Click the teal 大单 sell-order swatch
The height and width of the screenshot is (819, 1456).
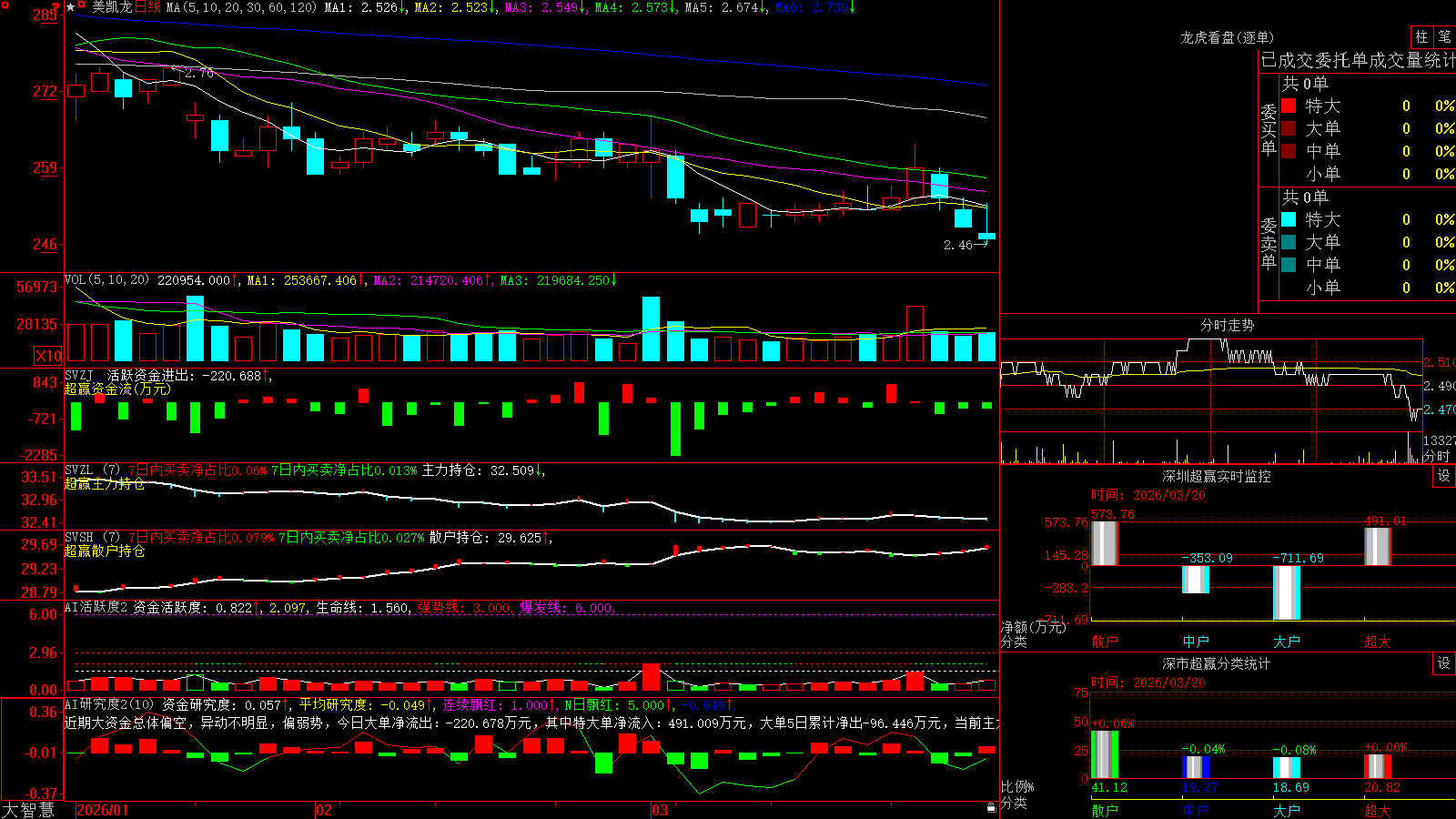pos(1289,242)
